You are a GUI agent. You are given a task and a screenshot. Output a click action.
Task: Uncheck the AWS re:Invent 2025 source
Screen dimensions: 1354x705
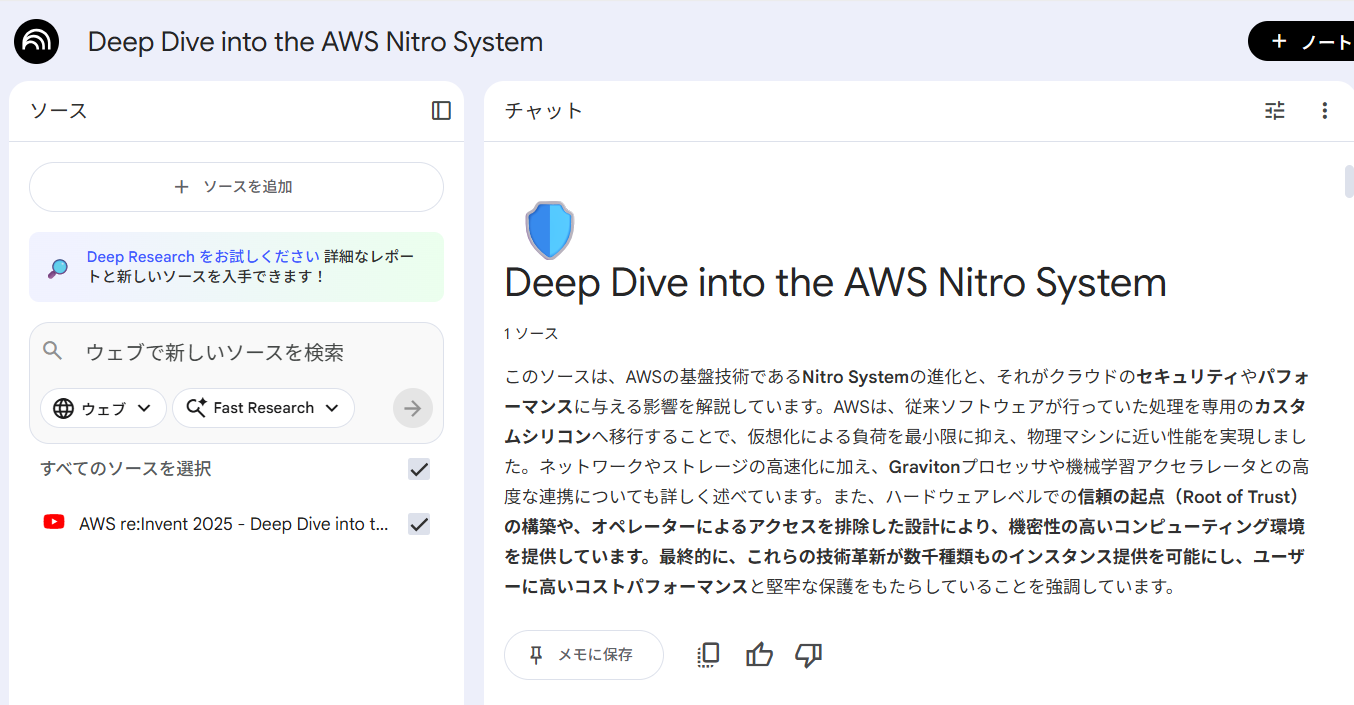[419, 523]
